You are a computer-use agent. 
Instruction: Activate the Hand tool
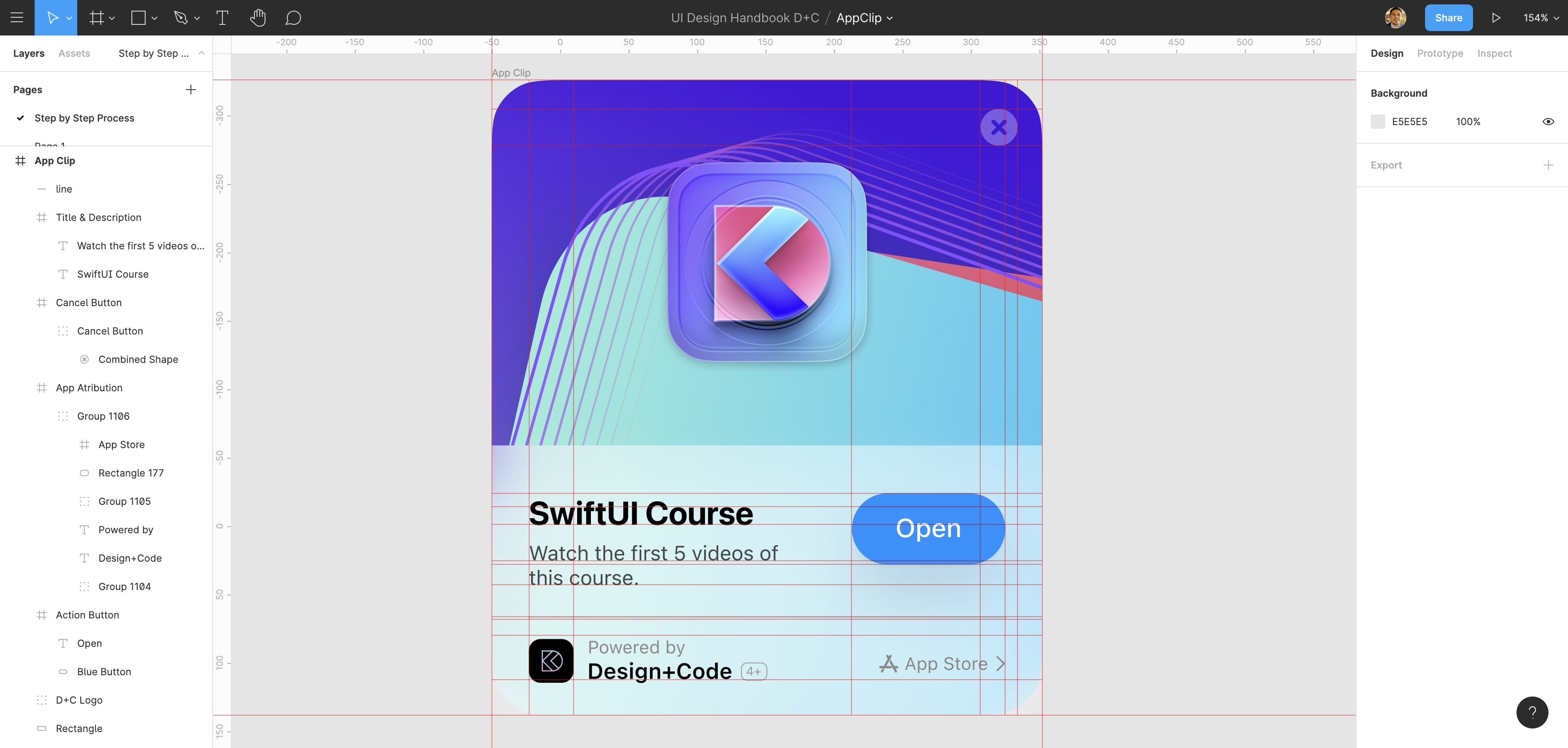[x=257, y=18]
